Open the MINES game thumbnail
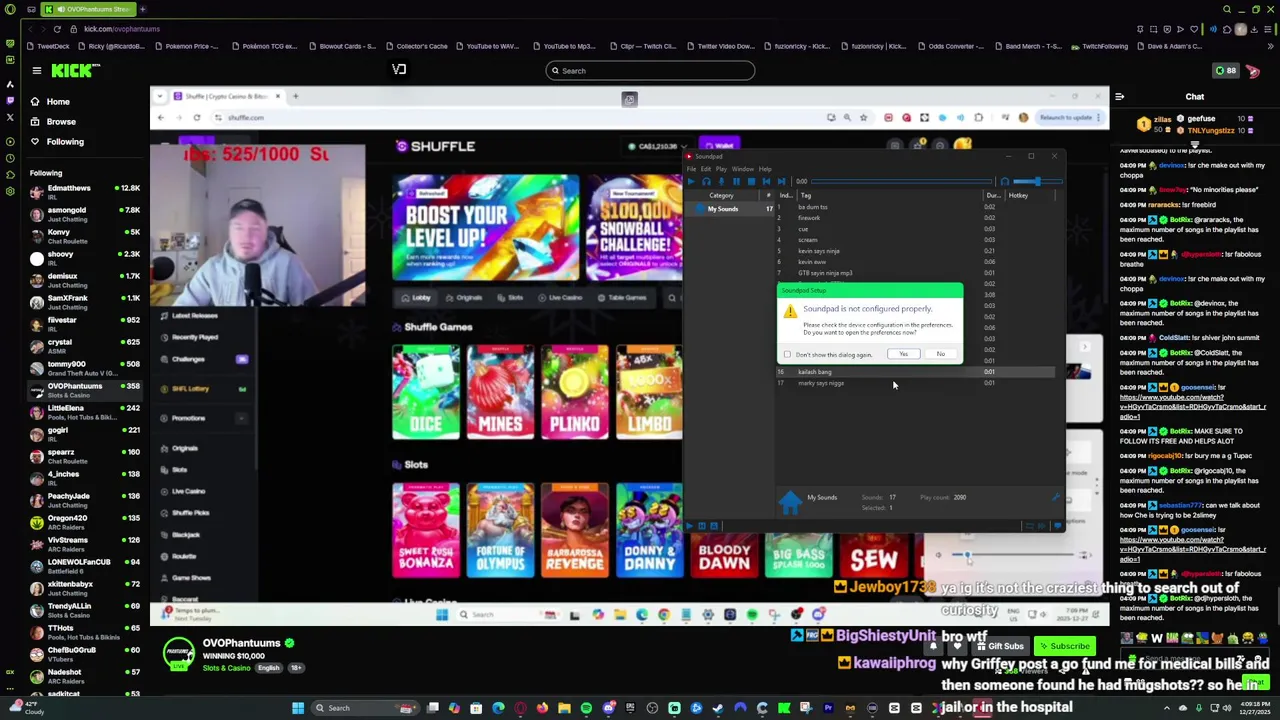 [x=500, y=392]
